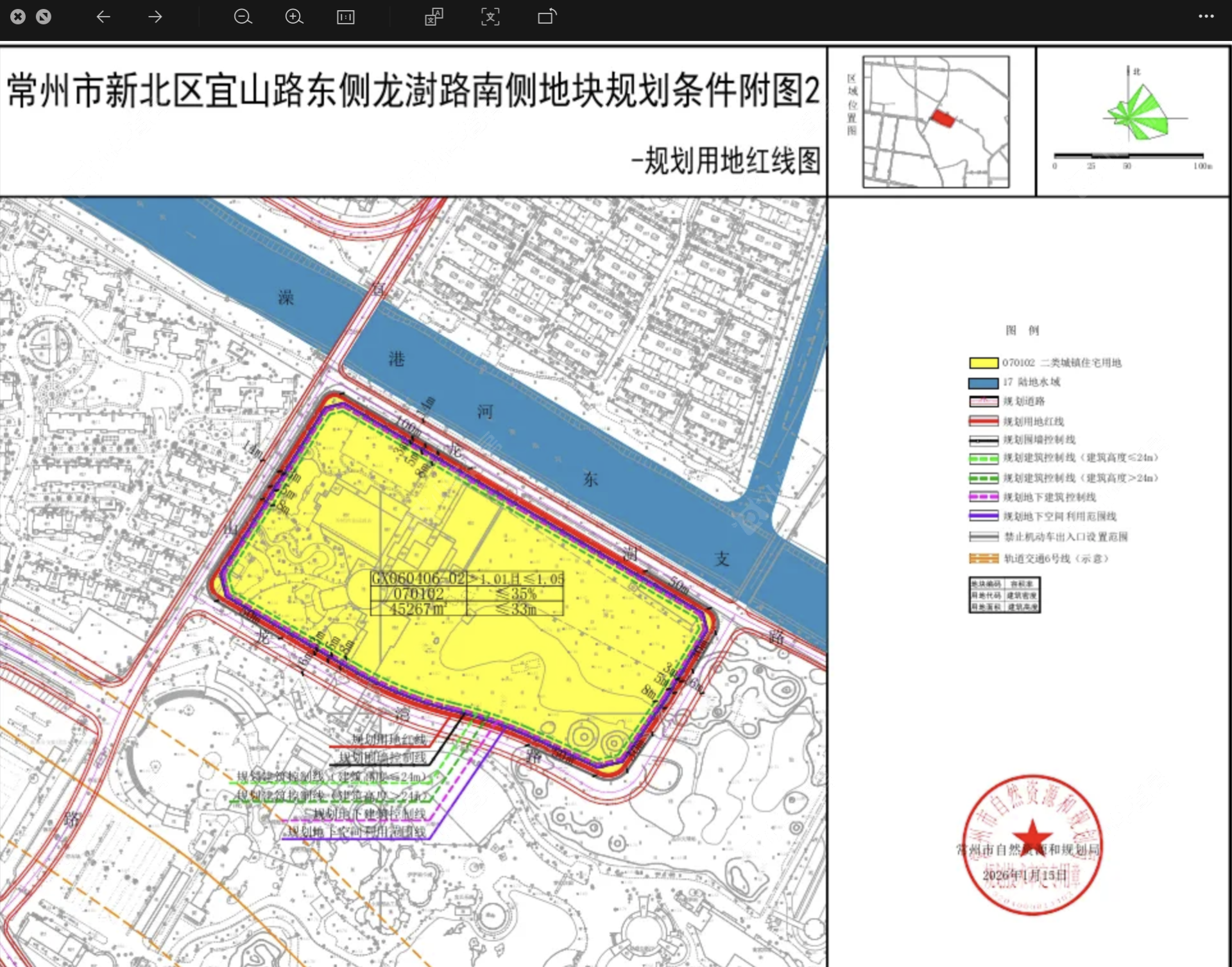Click the plot code attribute table in legend
The image size is (1232, 967).
click(1005, 595)
